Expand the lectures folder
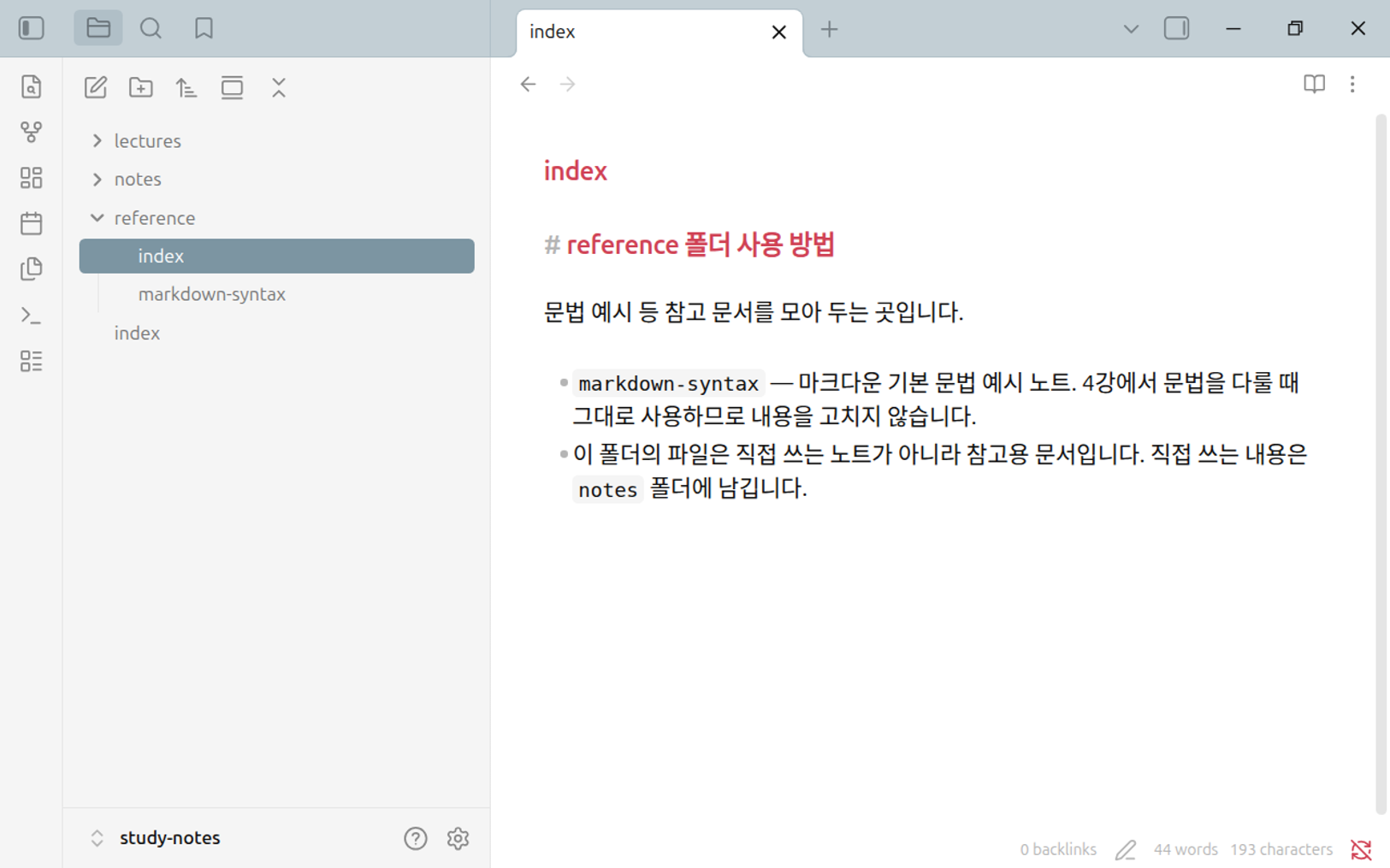1390x868 pixels. tap(276, 140)
